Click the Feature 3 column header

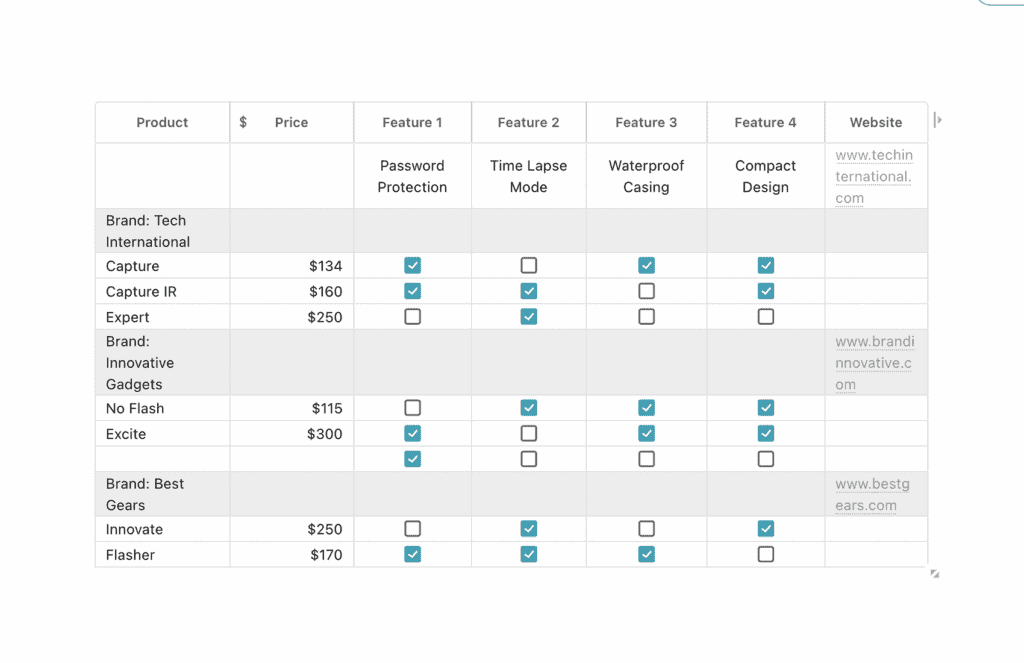[646, 123]
